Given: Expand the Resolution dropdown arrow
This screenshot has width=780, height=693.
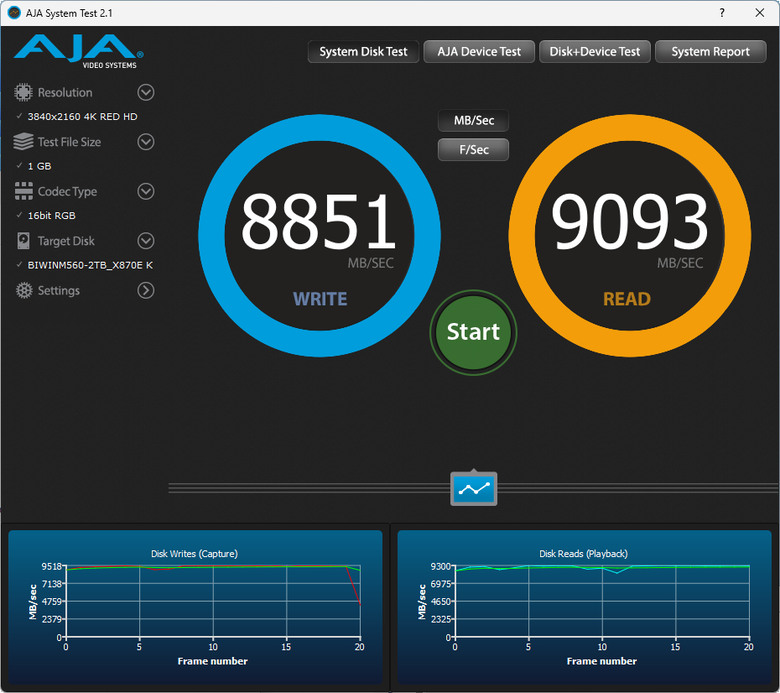Looking at the screenshot, I should 146,93.
